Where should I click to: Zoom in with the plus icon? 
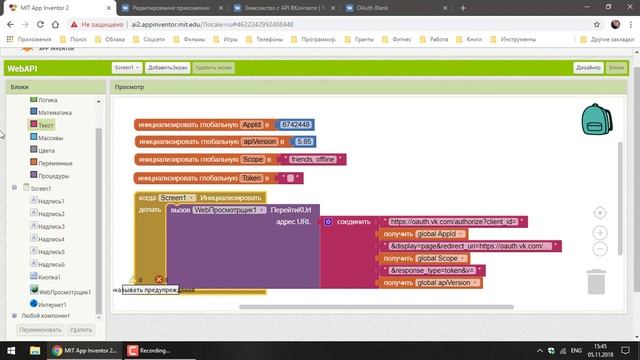600,233
